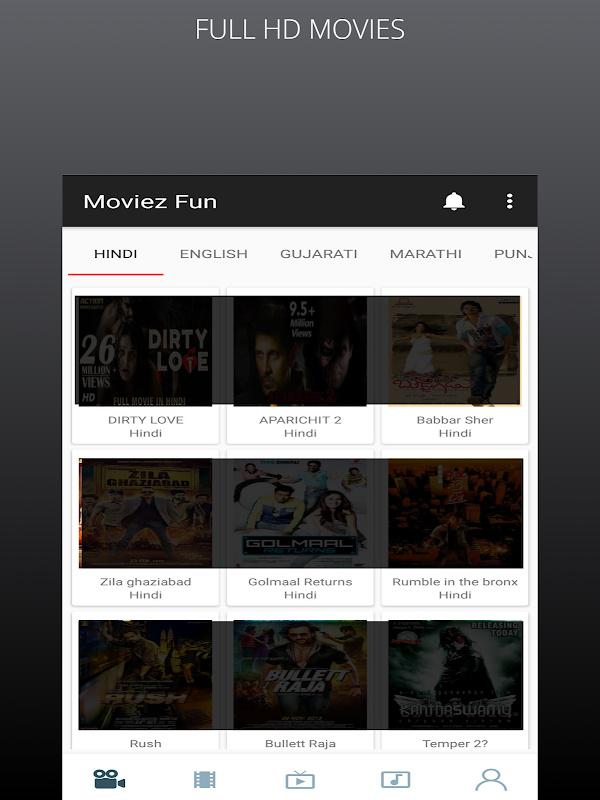600x800 pixels.
Task: Select the movie camera bottom tab
Action: [x=109, y=779]
